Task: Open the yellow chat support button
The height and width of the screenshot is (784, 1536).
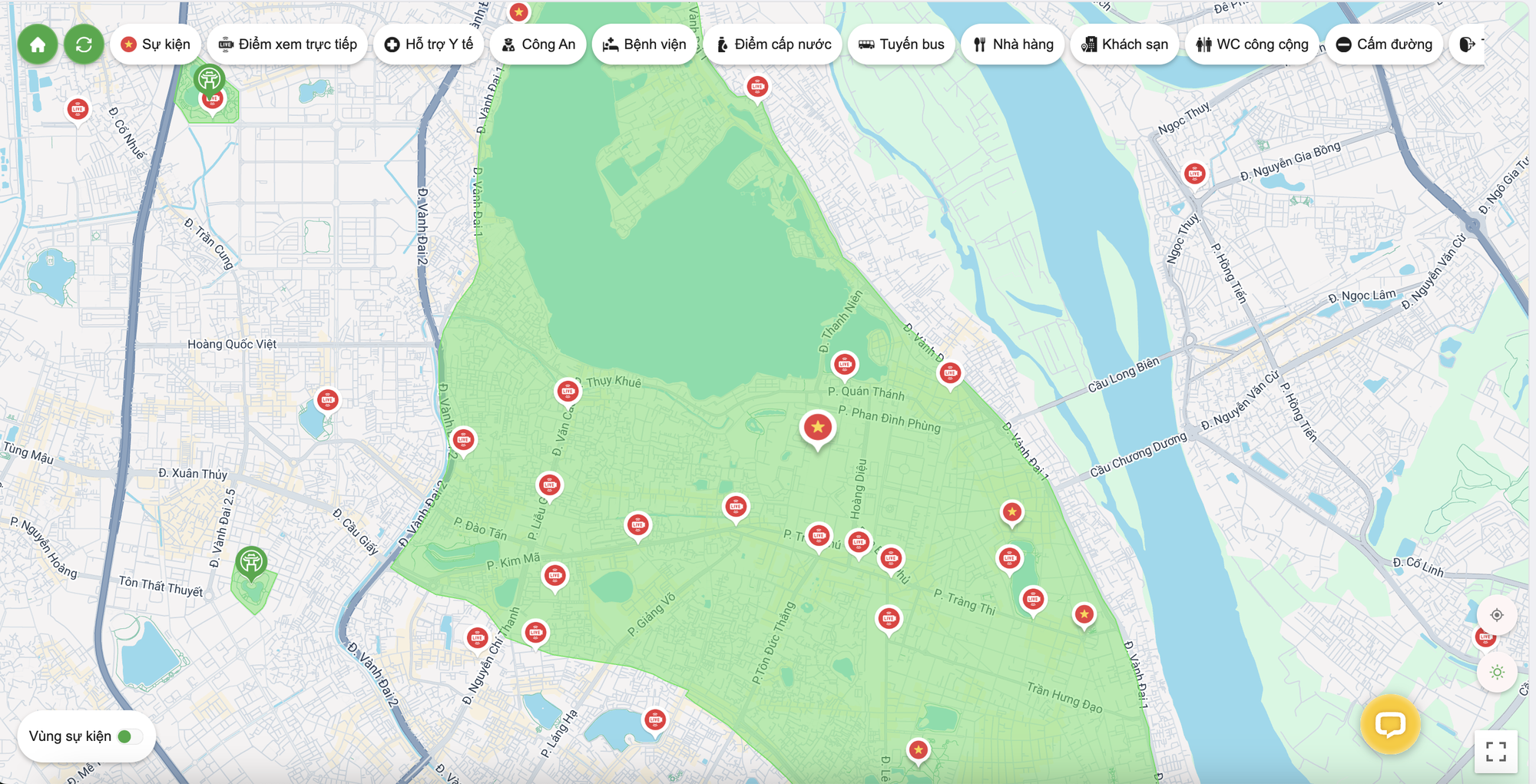Action: 1389,724
